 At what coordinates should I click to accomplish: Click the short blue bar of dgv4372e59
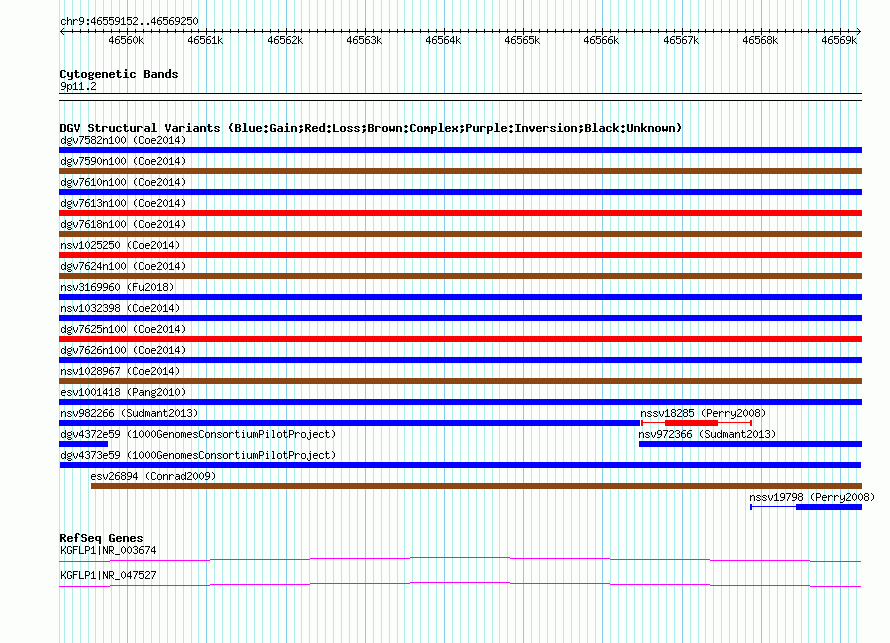[x=83, y=444]
